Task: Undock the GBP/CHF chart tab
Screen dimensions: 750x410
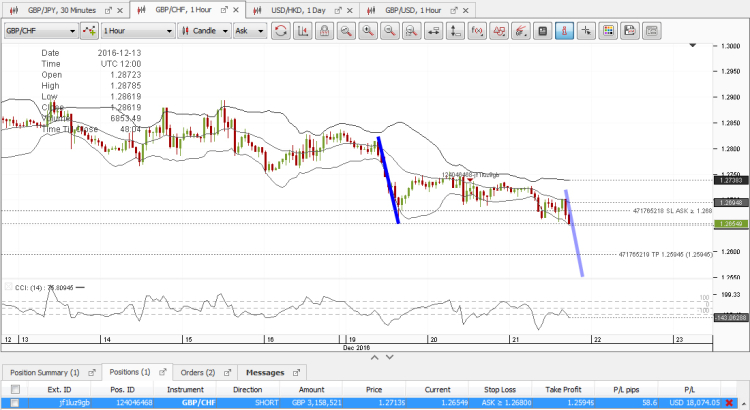Action: tap(224, 10)
